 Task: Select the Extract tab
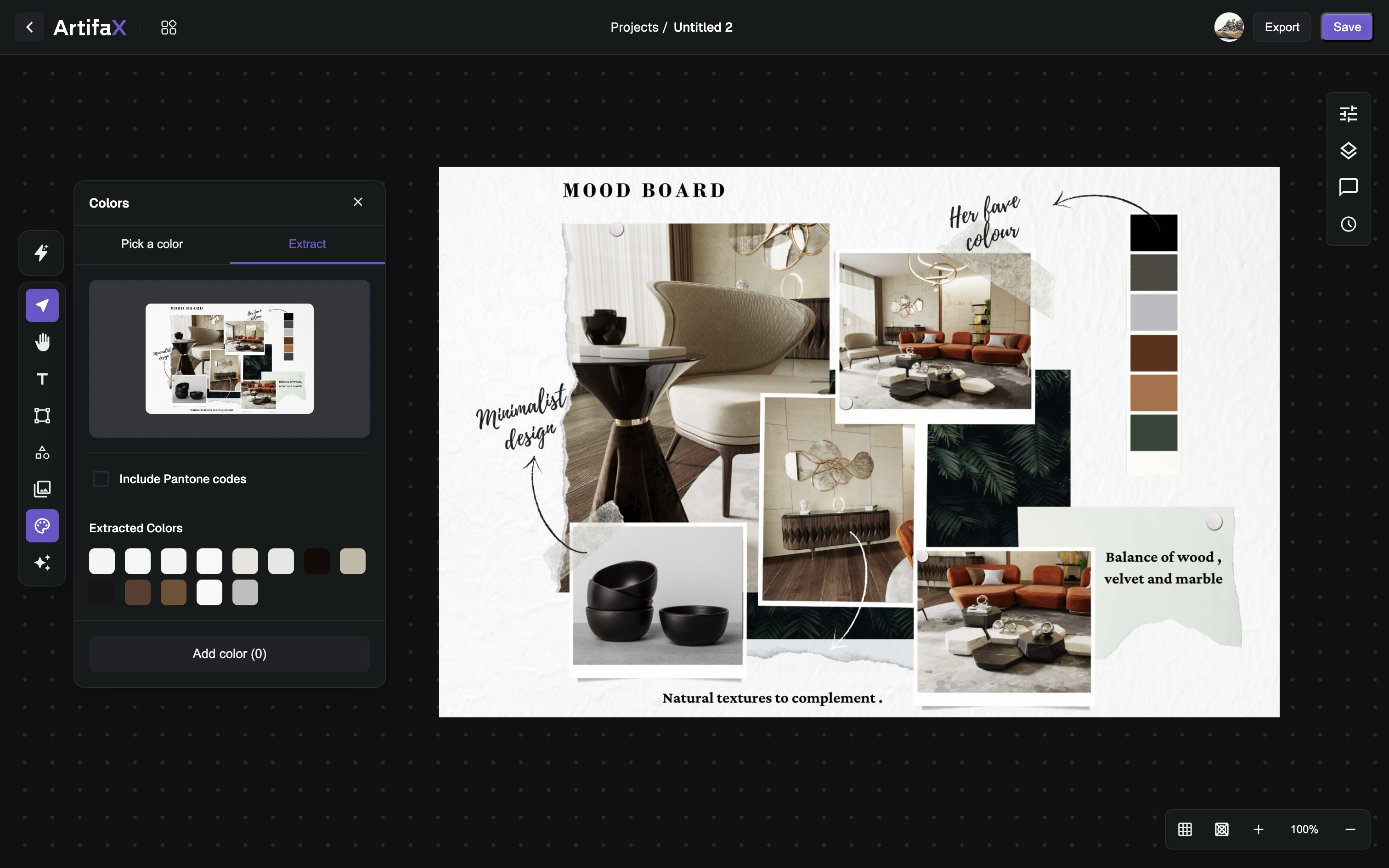(307, 244)
